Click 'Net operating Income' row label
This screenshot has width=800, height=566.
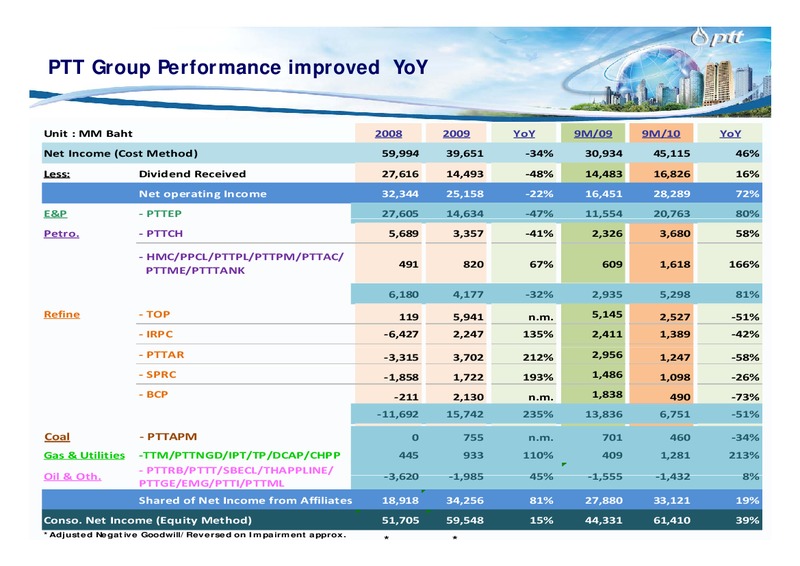tap(203, 194)
